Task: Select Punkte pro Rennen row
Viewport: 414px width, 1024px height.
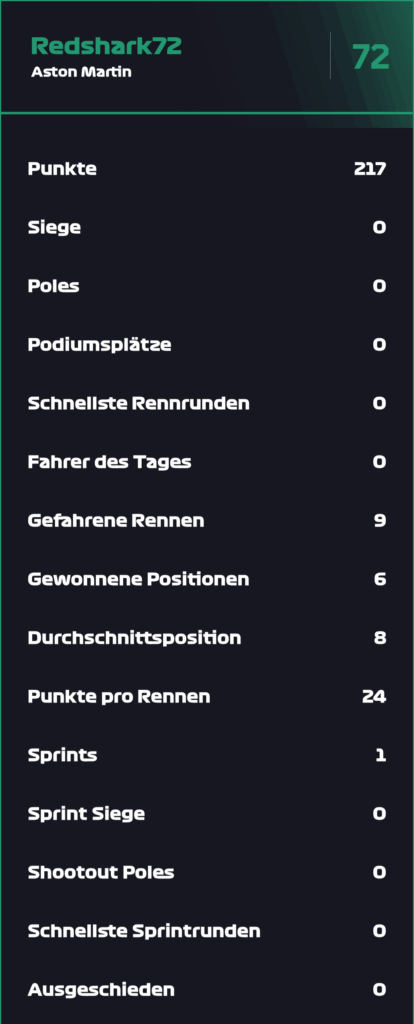Action: coord(207,696)
